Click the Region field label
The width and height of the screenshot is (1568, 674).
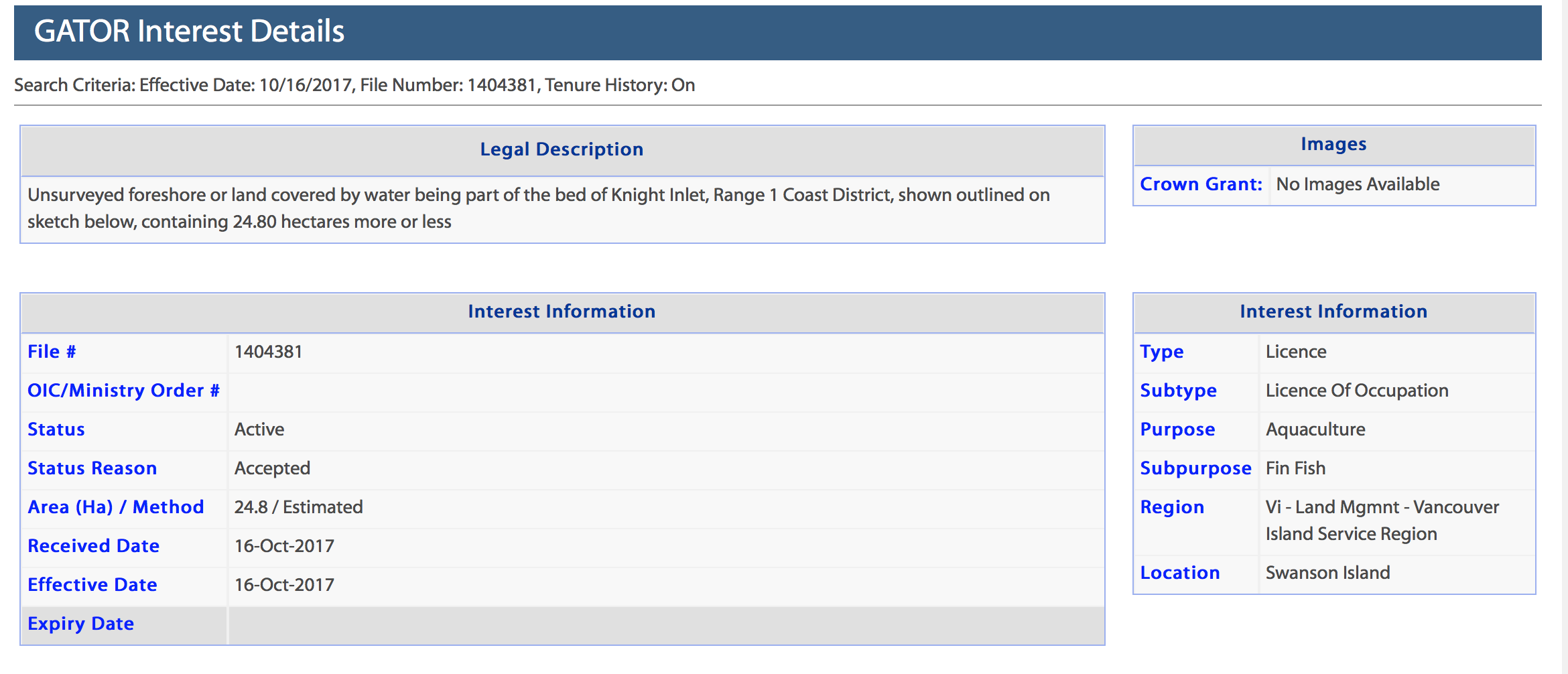1172,507
